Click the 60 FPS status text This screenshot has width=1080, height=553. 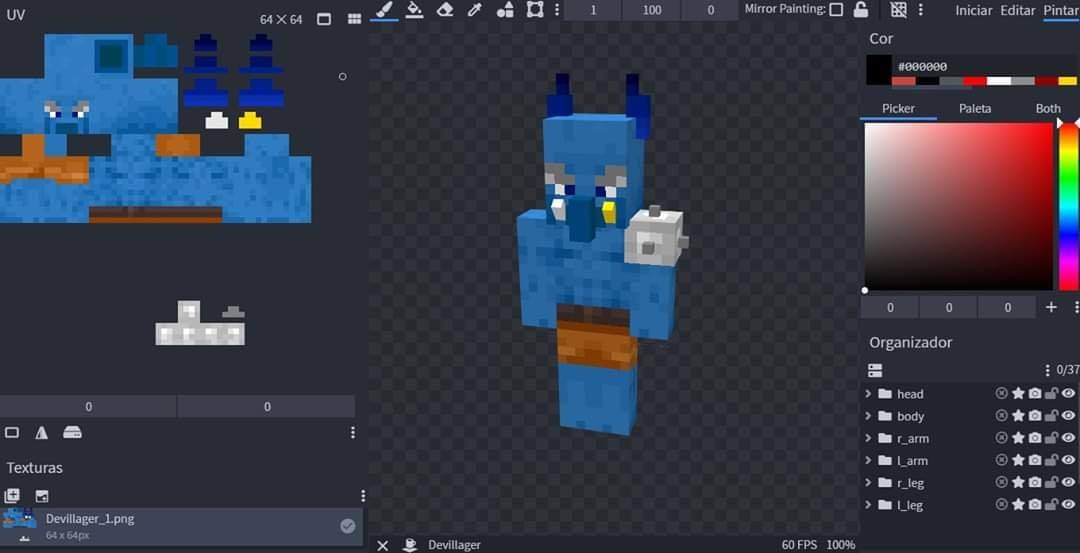(800, 545)
